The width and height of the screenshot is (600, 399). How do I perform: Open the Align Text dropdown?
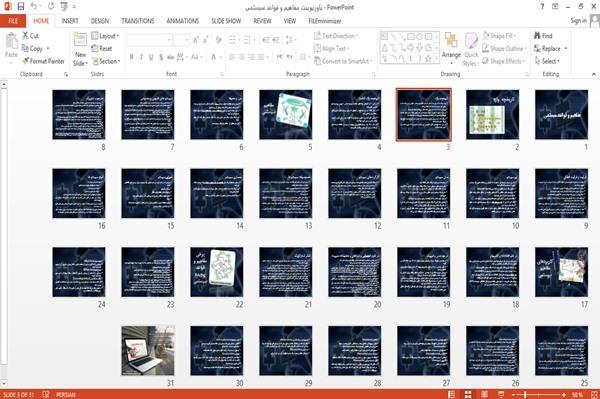331,48
